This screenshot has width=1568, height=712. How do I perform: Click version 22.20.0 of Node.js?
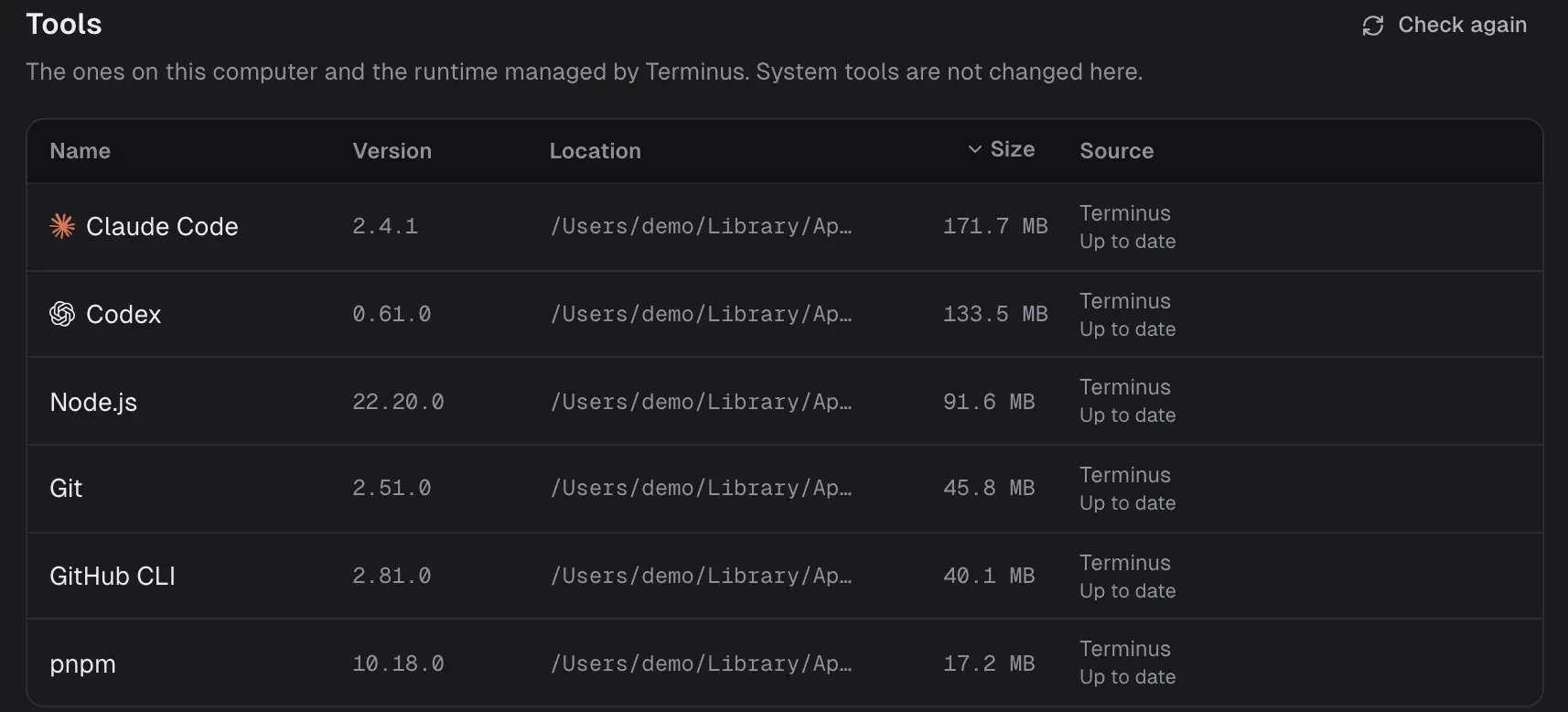(398, 402)
